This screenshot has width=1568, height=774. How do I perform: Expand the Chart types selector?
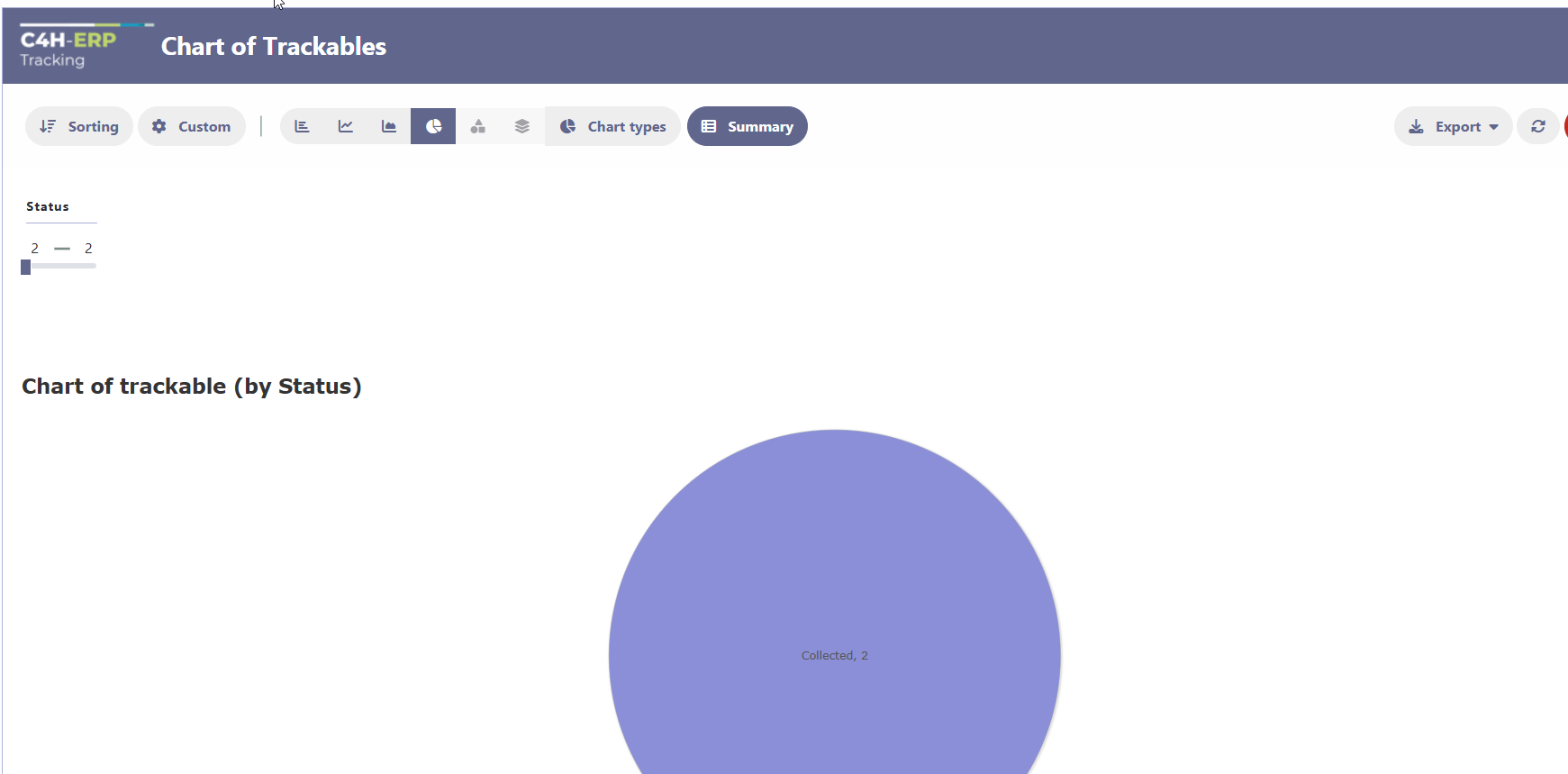coord(613,126)
